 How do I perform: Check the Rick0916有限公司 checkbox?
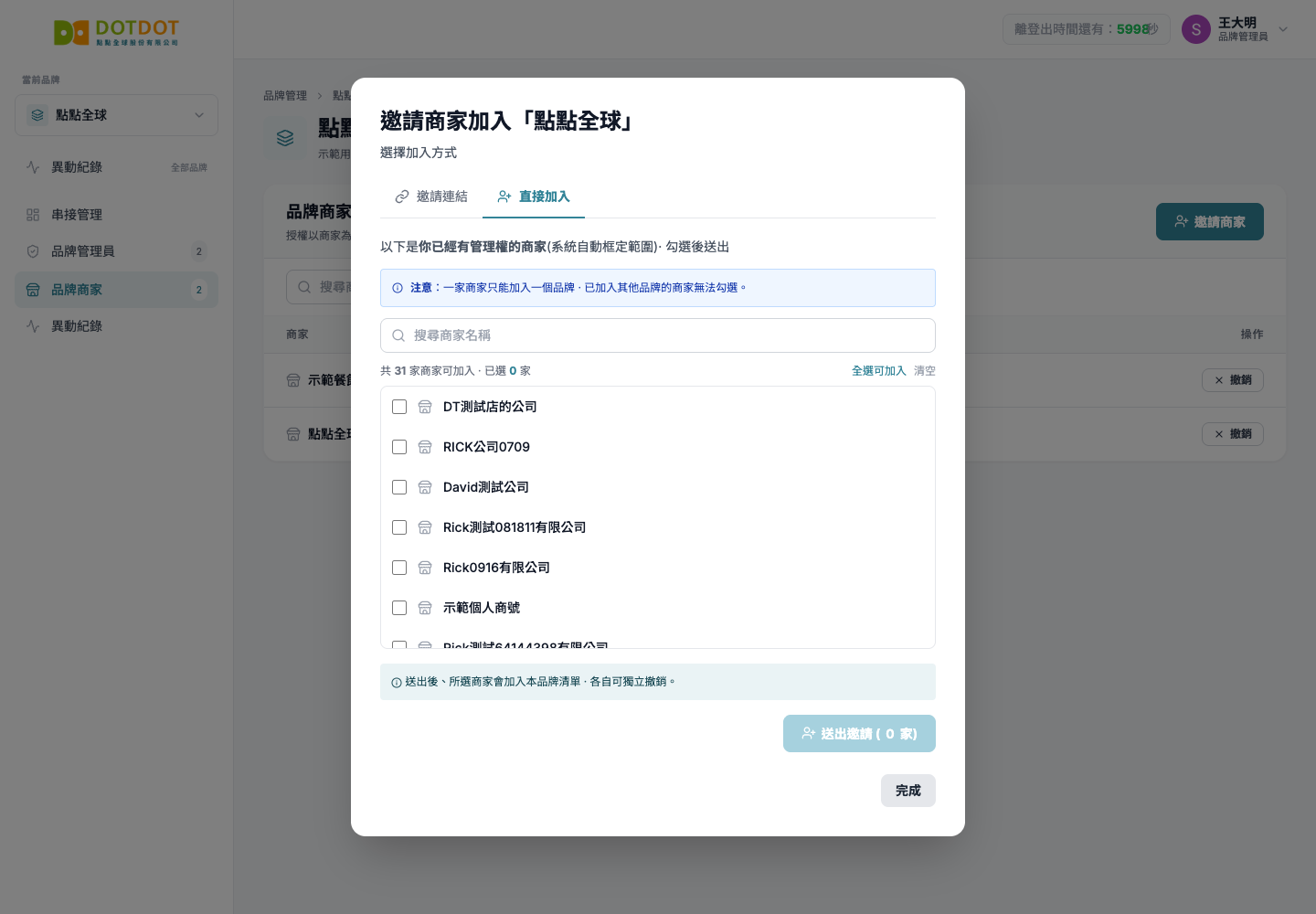coord(399,568)
